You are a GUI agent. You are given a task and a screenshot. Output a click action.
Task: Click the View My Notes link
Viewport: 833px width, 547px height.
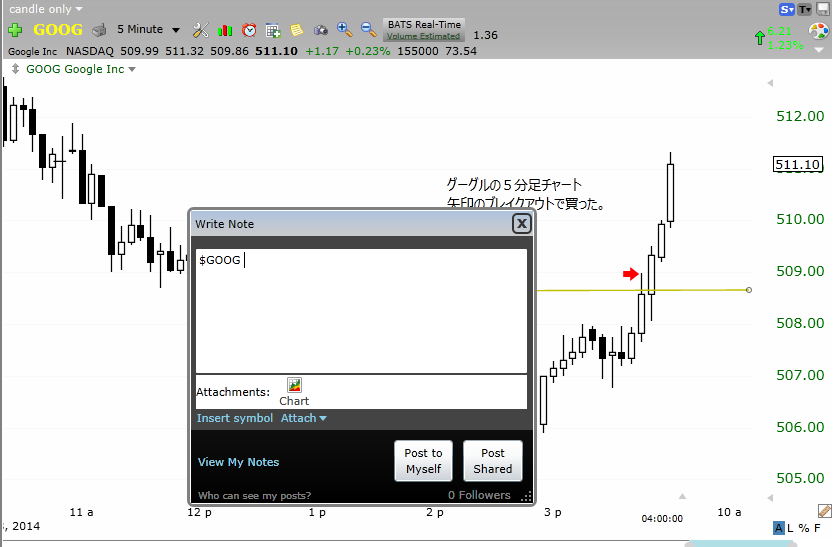(238, 462)
